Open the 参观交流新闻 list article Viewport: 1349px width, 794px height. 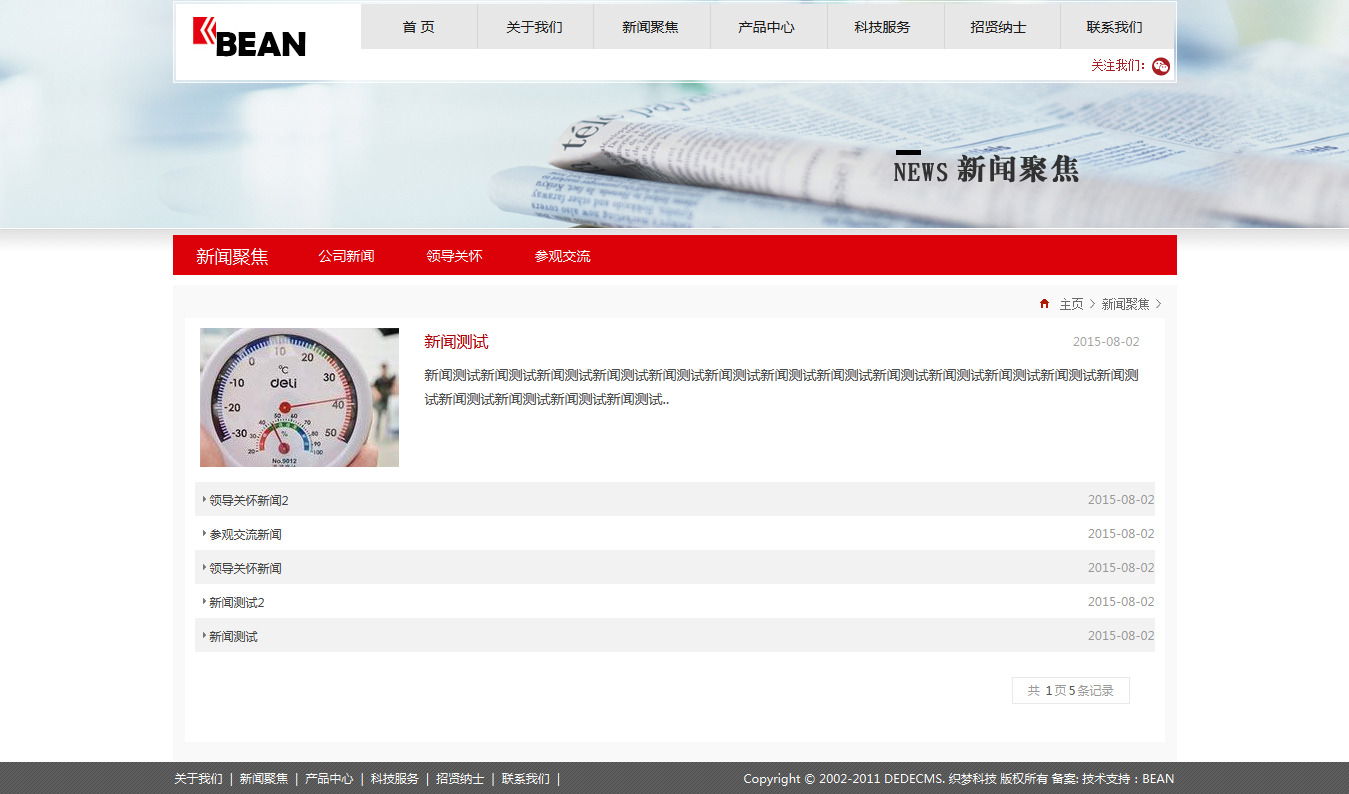coord(245,534)
